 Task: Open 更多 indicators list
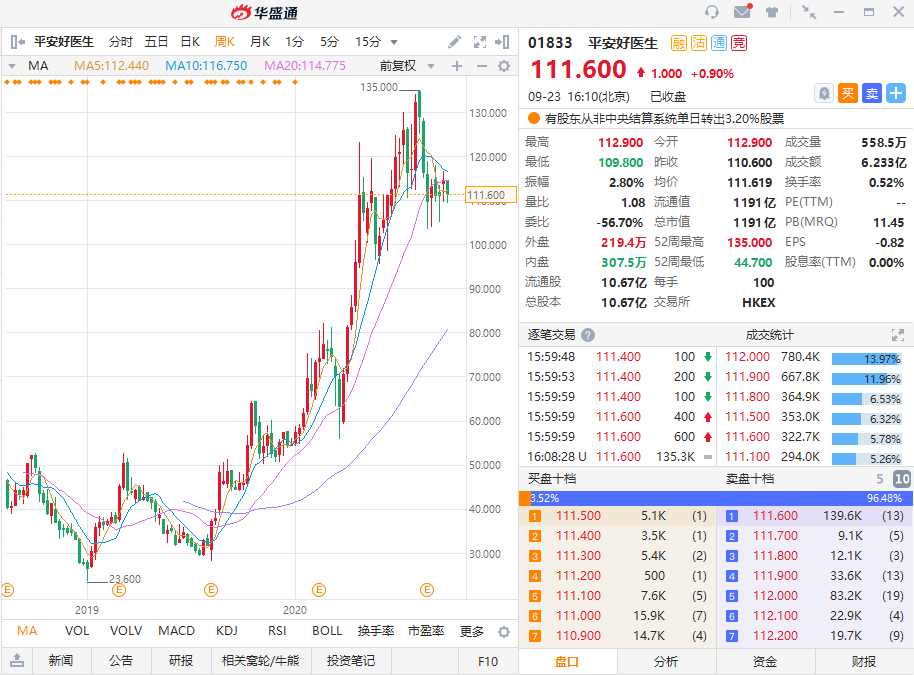tap(472, 631)
